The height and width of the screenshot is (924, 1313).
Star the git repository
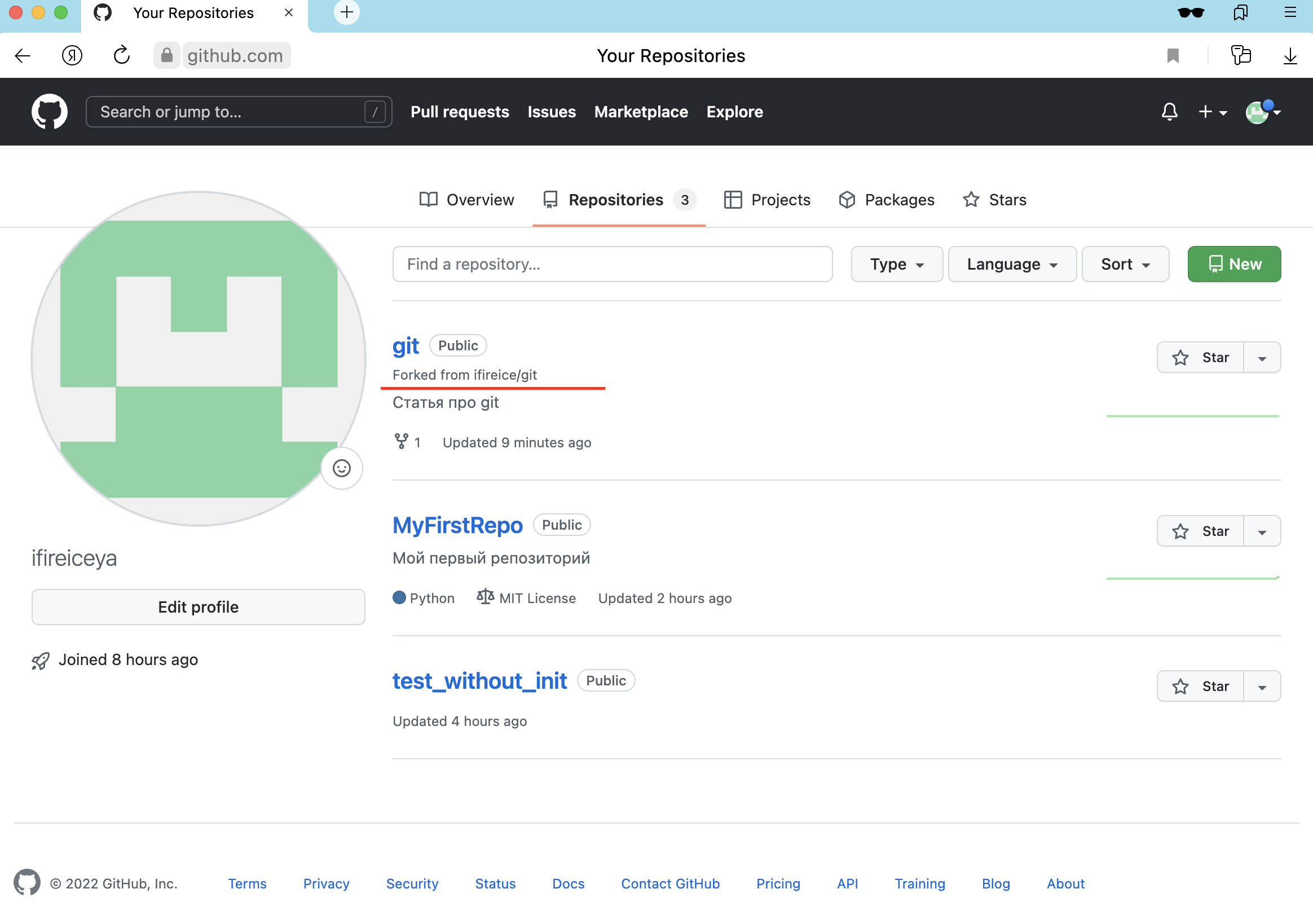tap(1200, 358)
